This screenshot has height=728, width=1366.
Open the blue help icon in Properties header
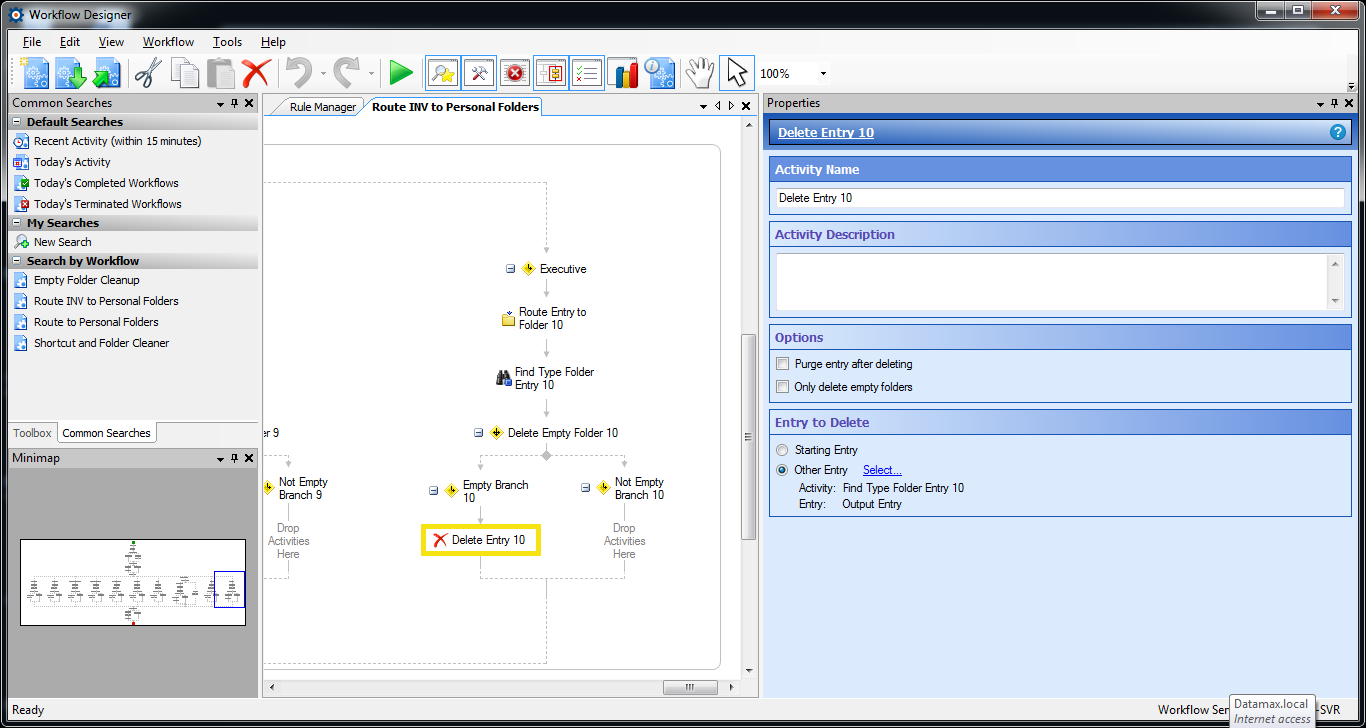1337,132
